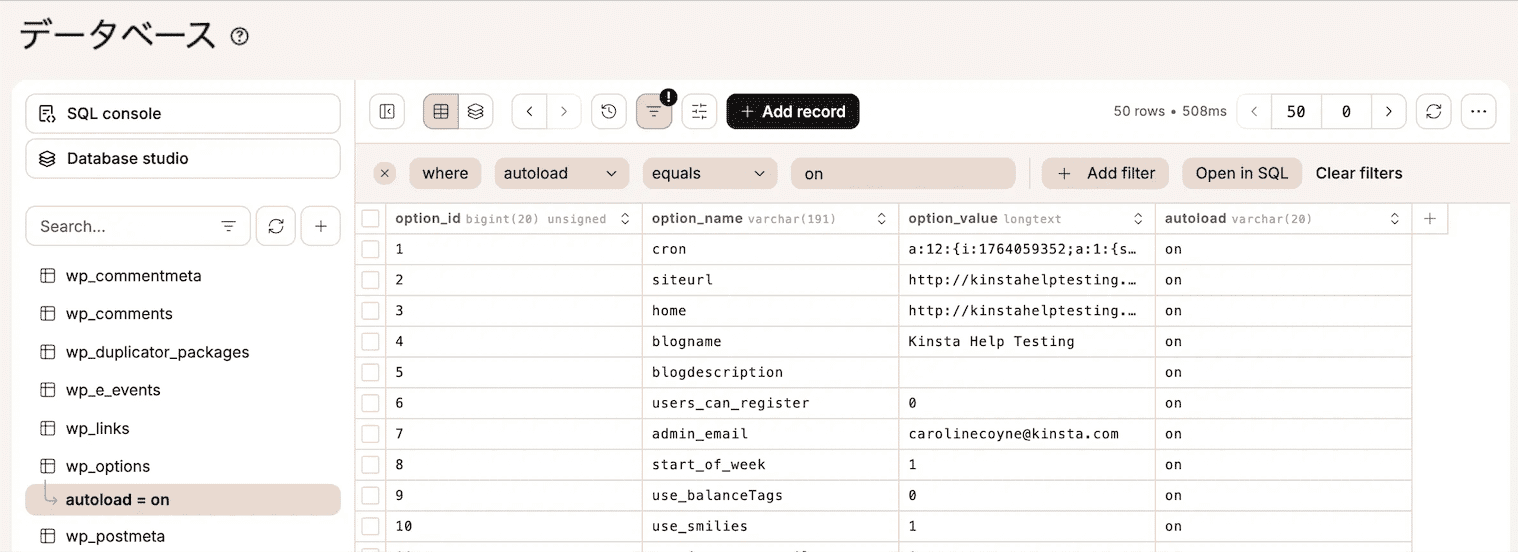Open the three-dot more options menu
Screen dimensions: 1518x552
(x=1478, y=112)
